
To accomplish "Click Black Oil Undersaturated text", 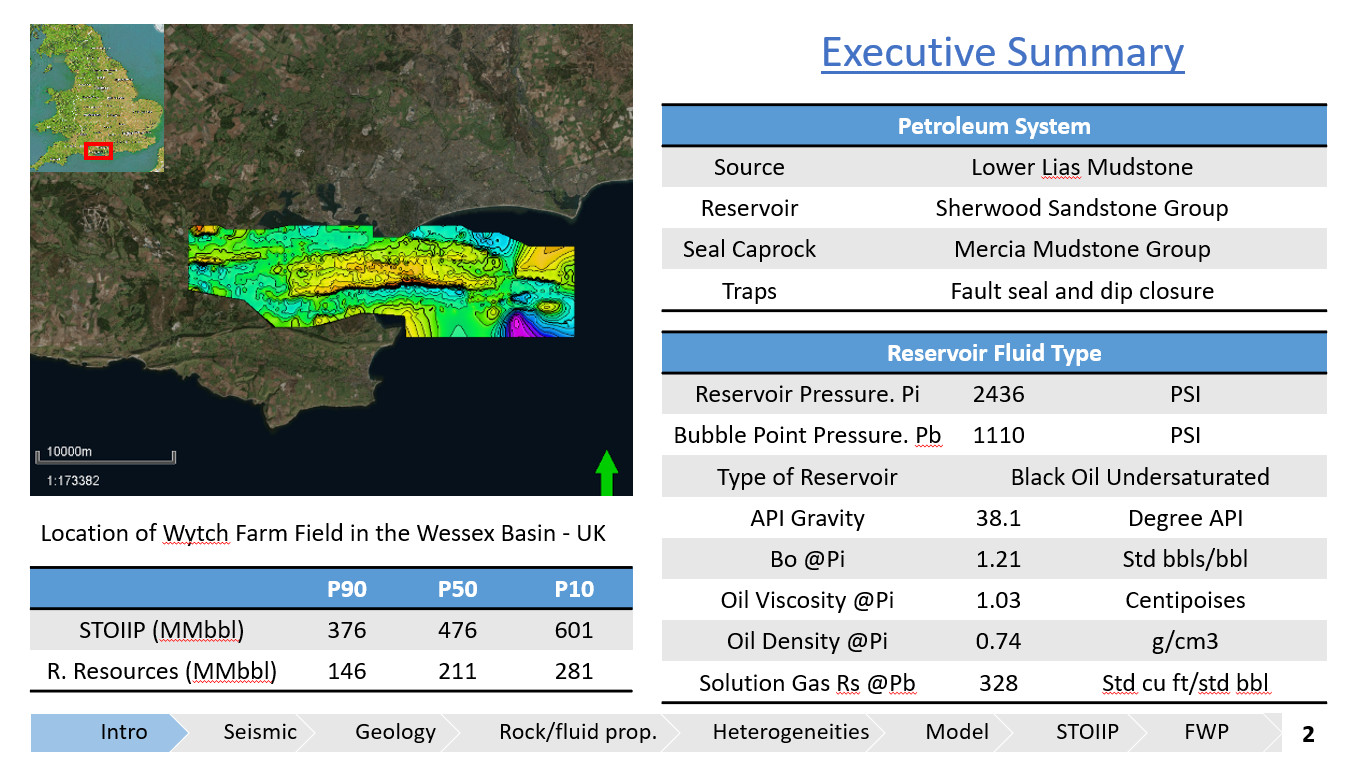I will pos(1140,477).
